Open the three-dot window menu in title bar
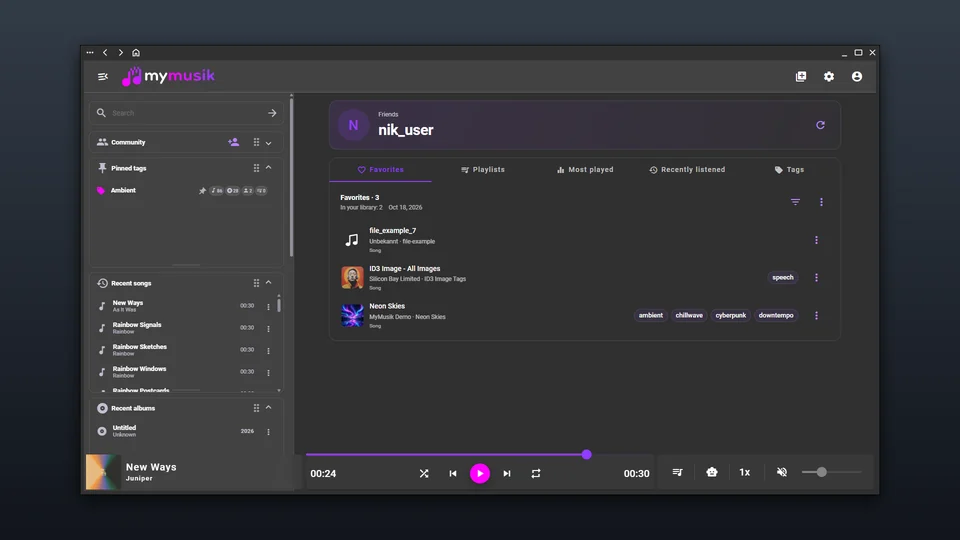 (x=90, y=53)
